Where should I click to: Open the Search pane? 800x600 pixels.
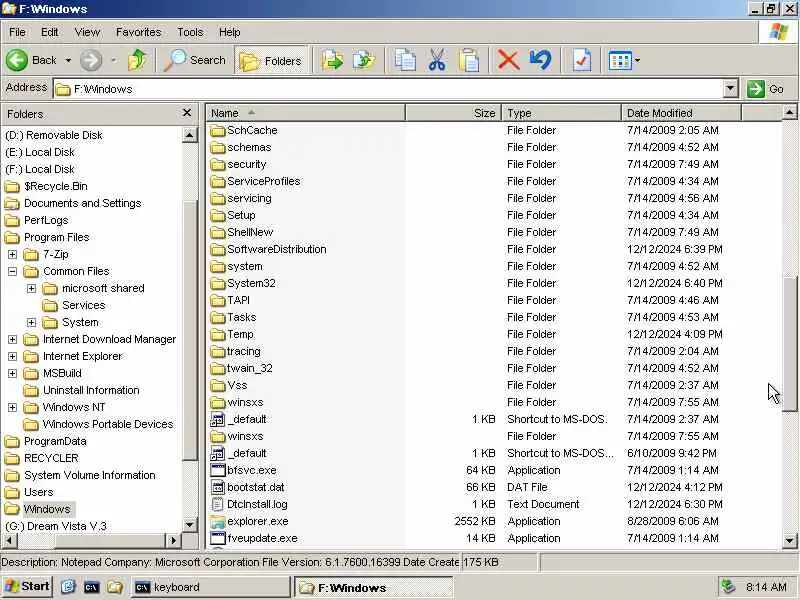click(x=194, y=60)
